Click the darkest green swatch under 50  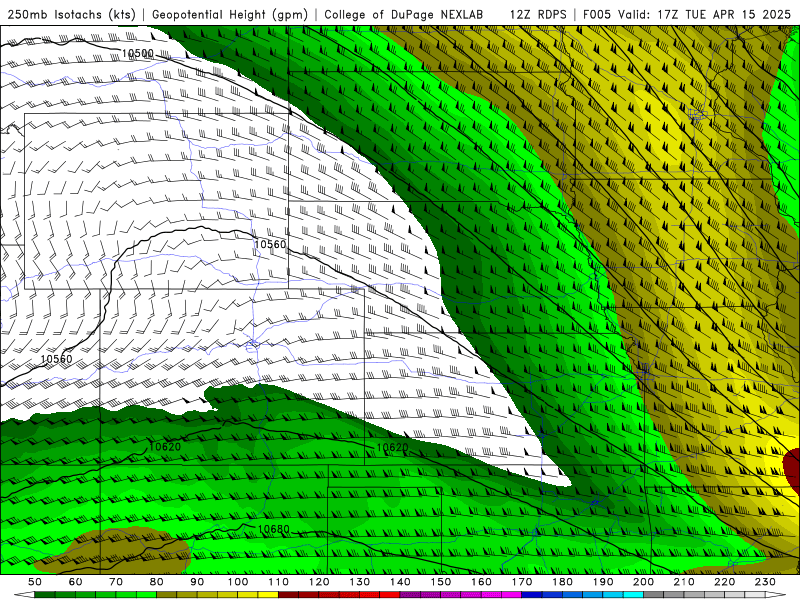45,595
